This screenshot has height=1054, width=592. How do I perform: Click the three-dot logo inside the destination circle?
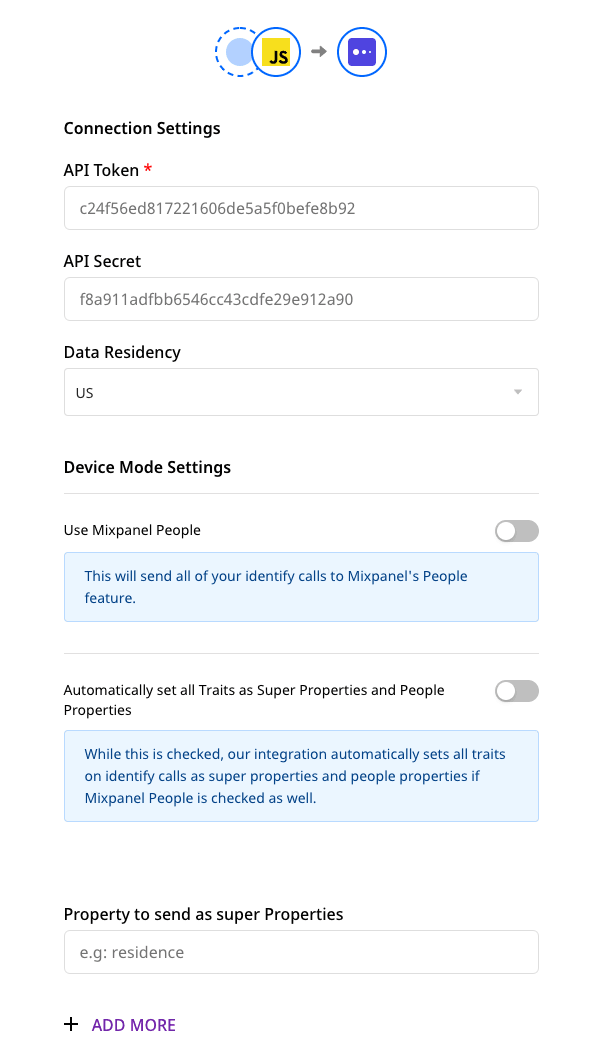coord(361,52)
